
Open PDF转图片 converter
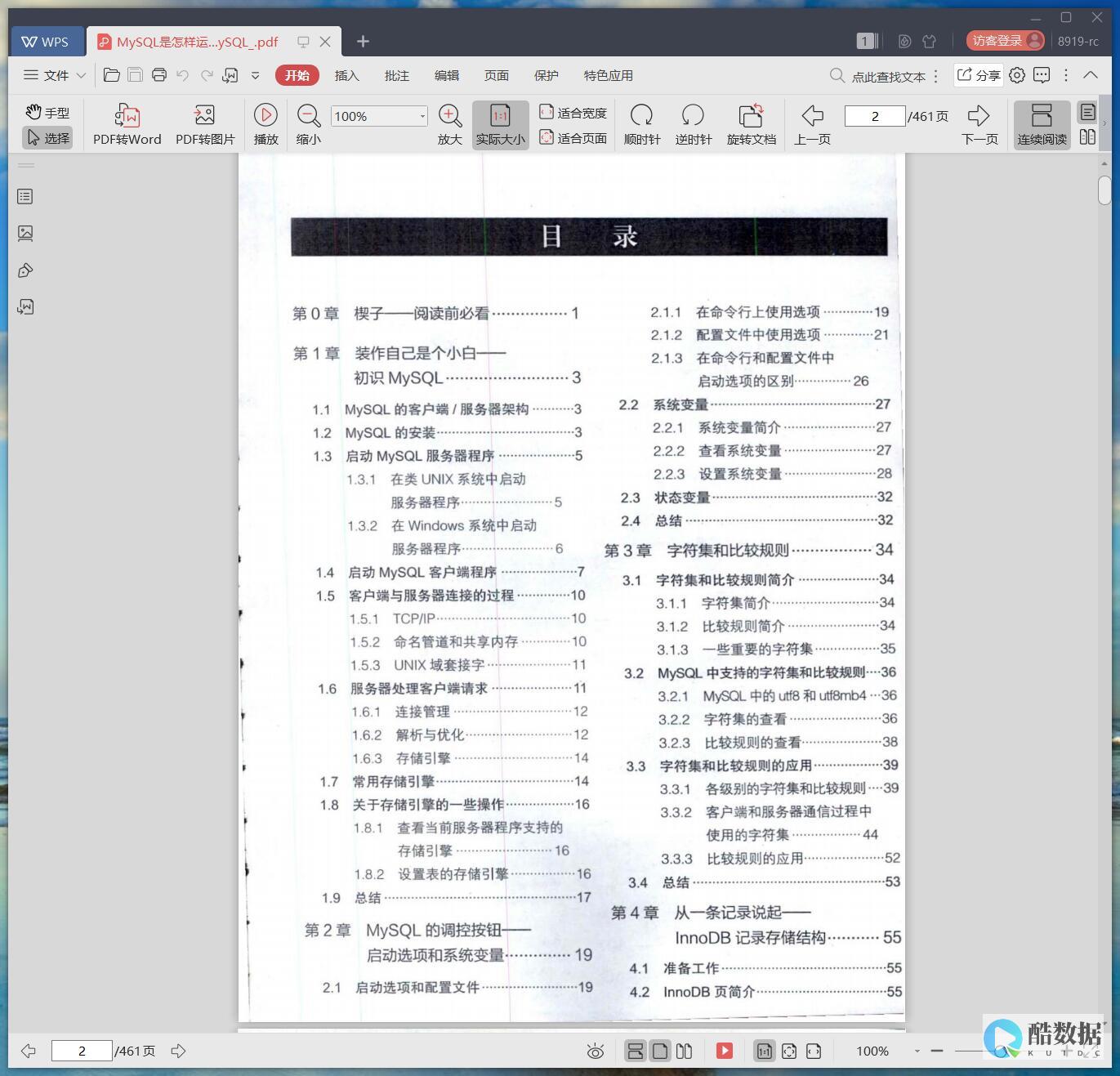point(205,125)
